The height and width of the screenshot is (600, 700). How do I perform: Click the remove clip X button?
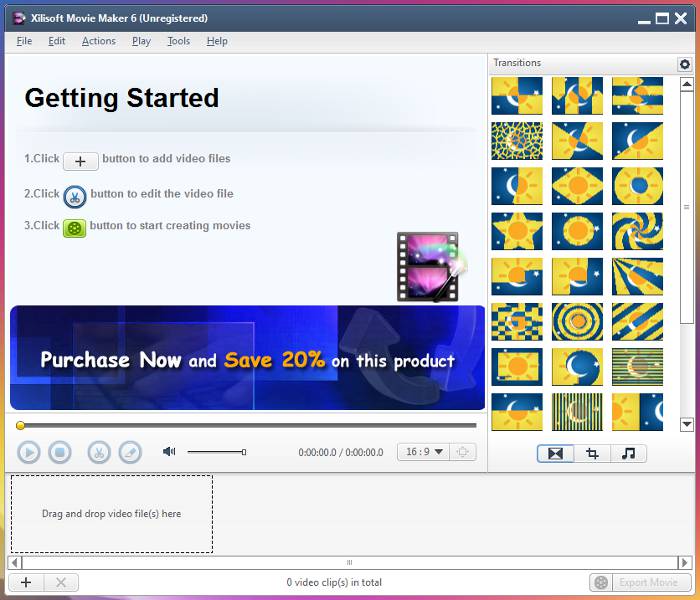[x=60, y=582]
